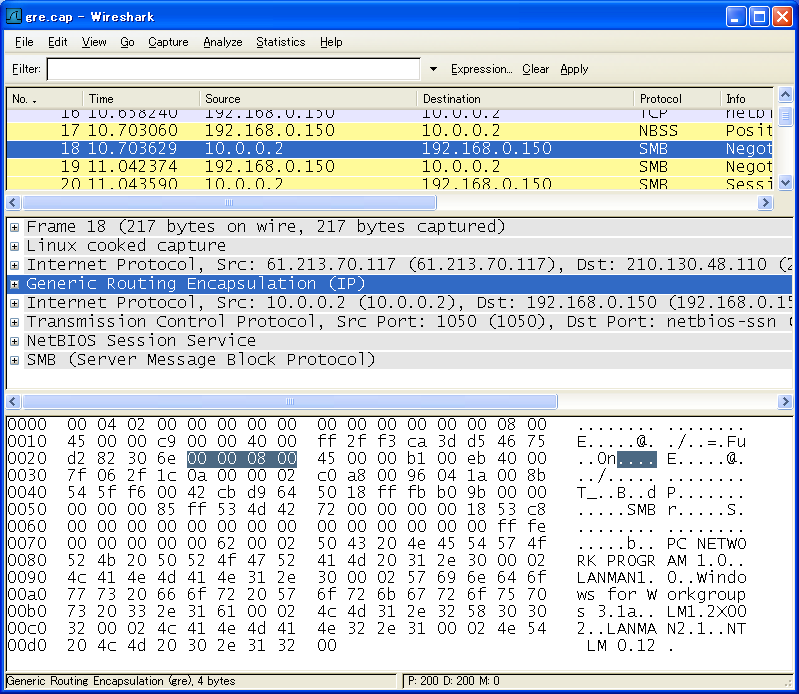Sort packets by the No. column header
The height and width of the screenshot is (694, 799).
coord(44,99)
